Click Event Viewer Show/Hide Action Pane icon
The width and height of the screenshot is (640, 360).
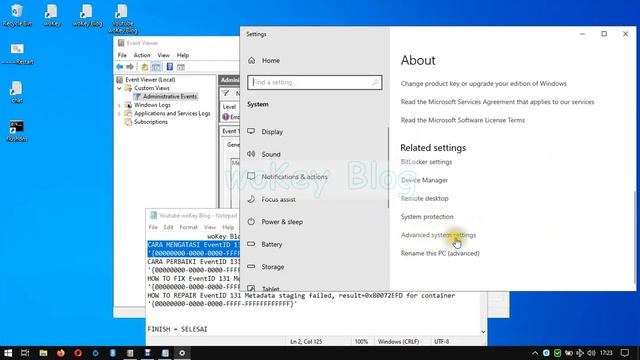181,67
